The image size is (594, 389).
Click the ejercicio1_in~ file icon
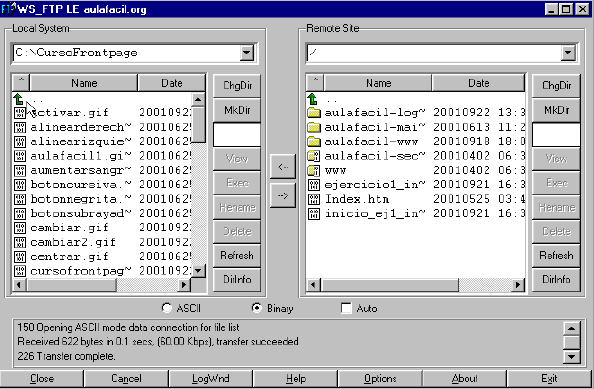314,184
